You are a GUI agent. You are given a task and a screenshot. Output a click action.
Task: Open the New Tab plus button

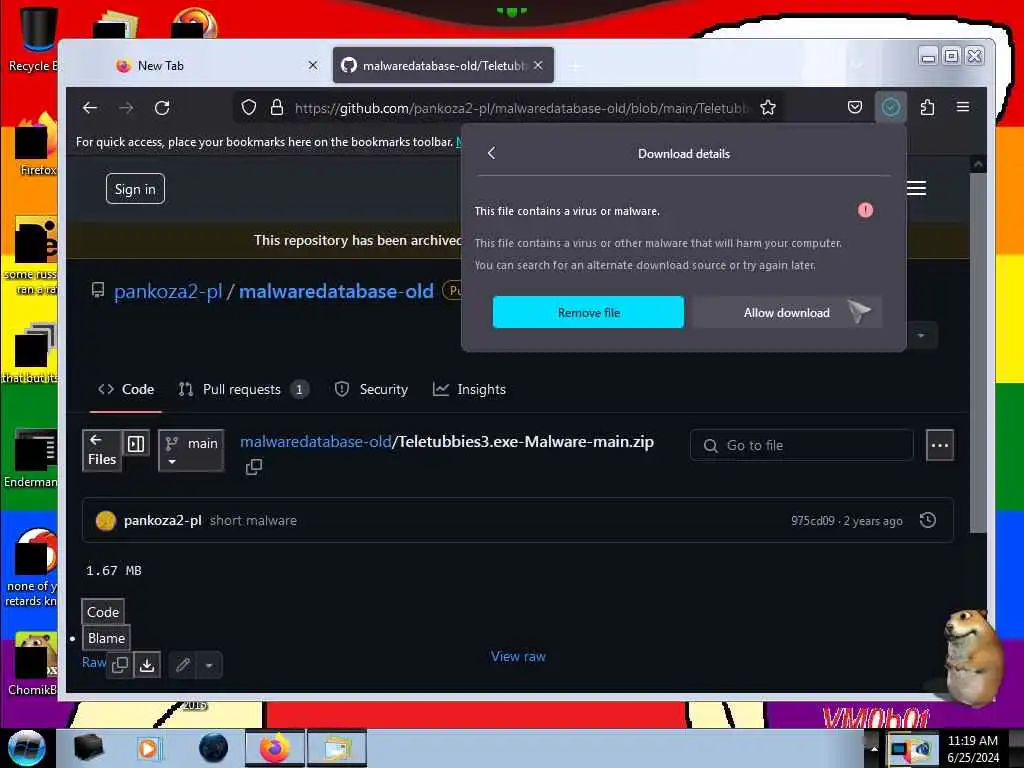click(575, 66)
